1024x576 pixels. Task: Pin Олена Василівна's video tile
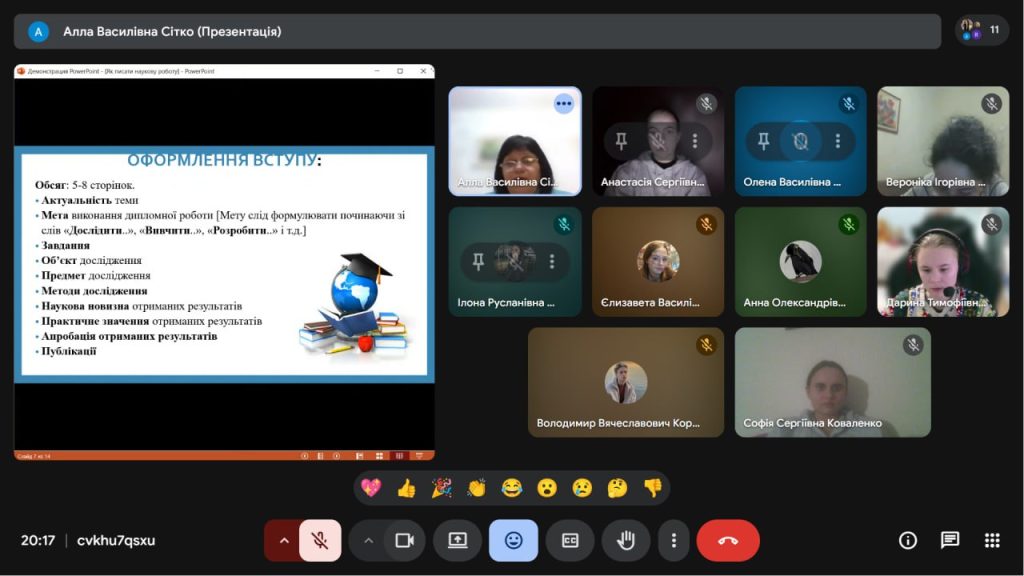tap(764, 142)
